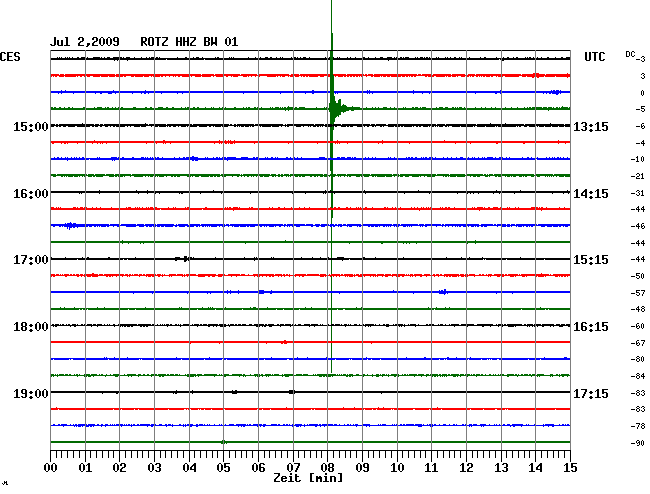Click DC offset value '-4'
The image size is (650, 494).
pyautogui.click(x=640, y=143)
